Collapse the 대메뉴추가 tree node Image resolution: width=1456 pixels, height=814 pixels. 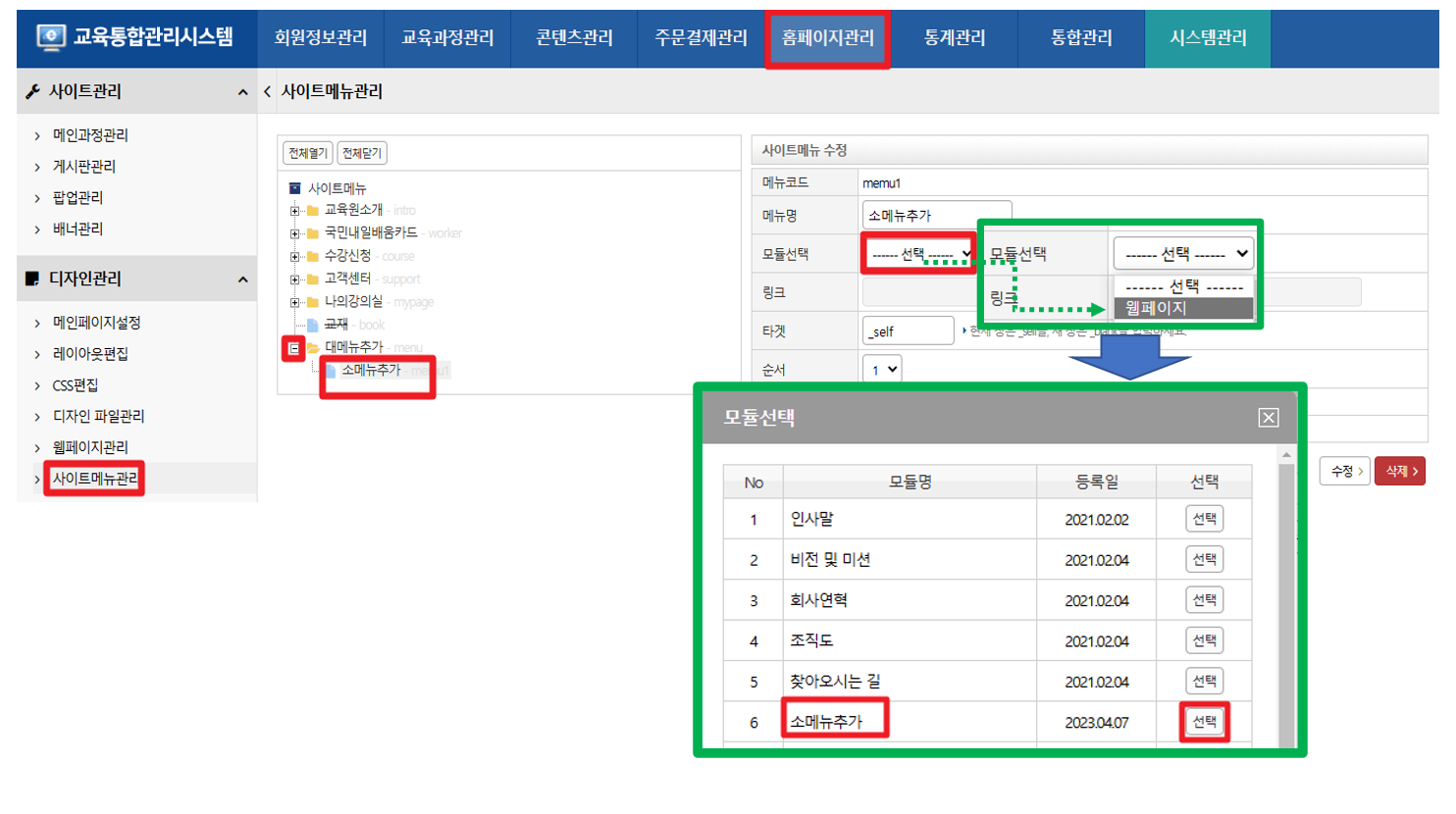pyautogui.click(x=293, y=348)
